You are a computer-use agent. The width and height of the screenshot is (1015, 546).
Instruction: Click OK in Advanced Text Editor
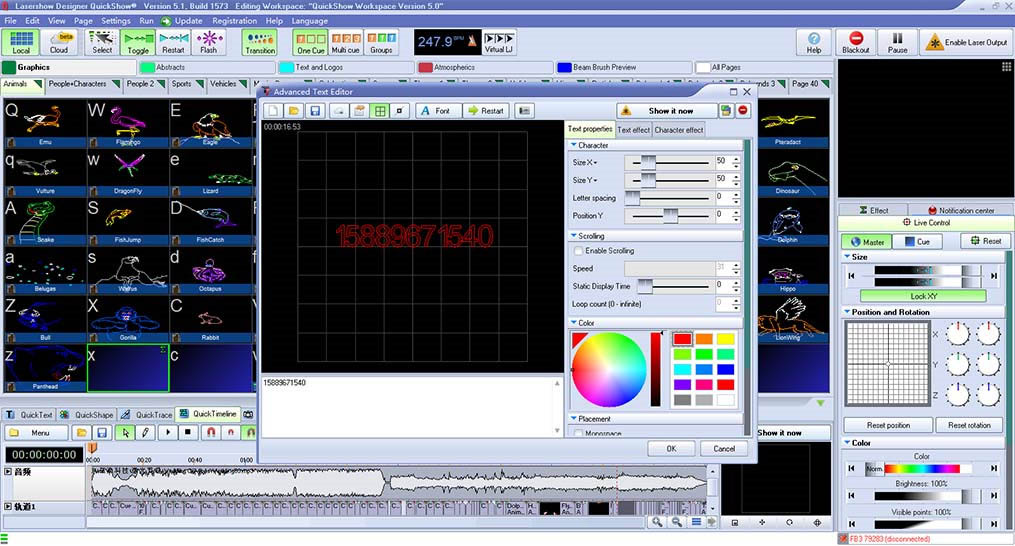point(671,448)
